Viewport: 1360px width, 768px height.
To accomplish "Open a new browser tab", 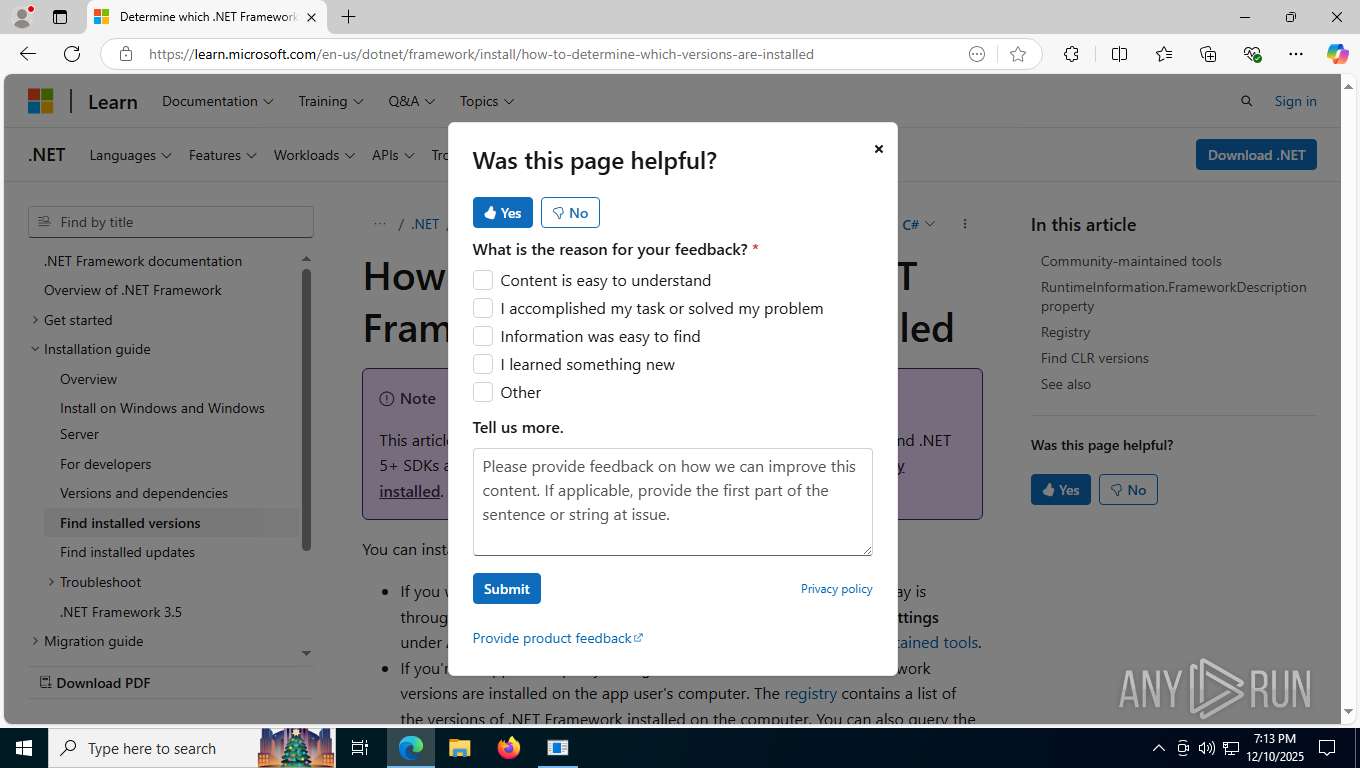I will (348, 17).
